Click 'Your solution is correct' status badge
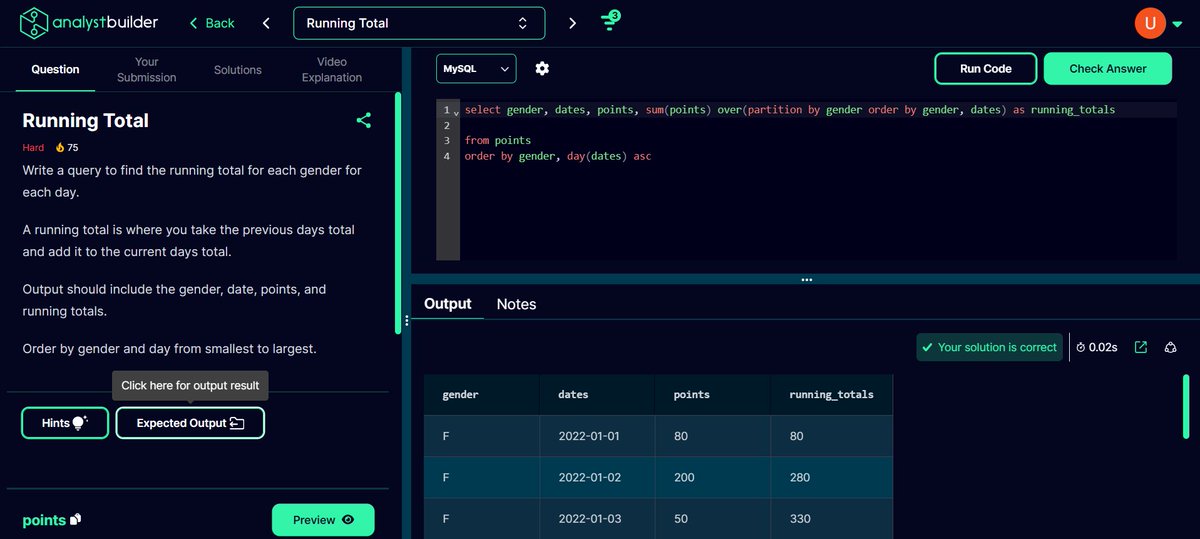The image size is (1200, 539). click(989, 347)
